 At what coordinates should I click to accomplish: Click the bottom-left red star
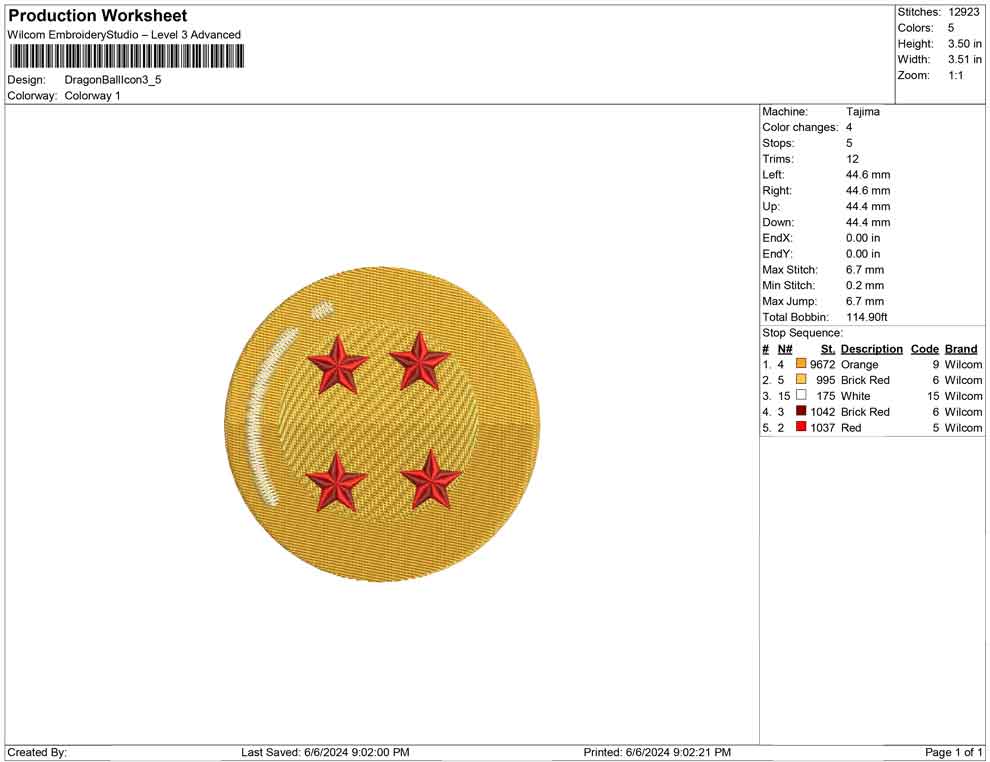click(336, 482)
